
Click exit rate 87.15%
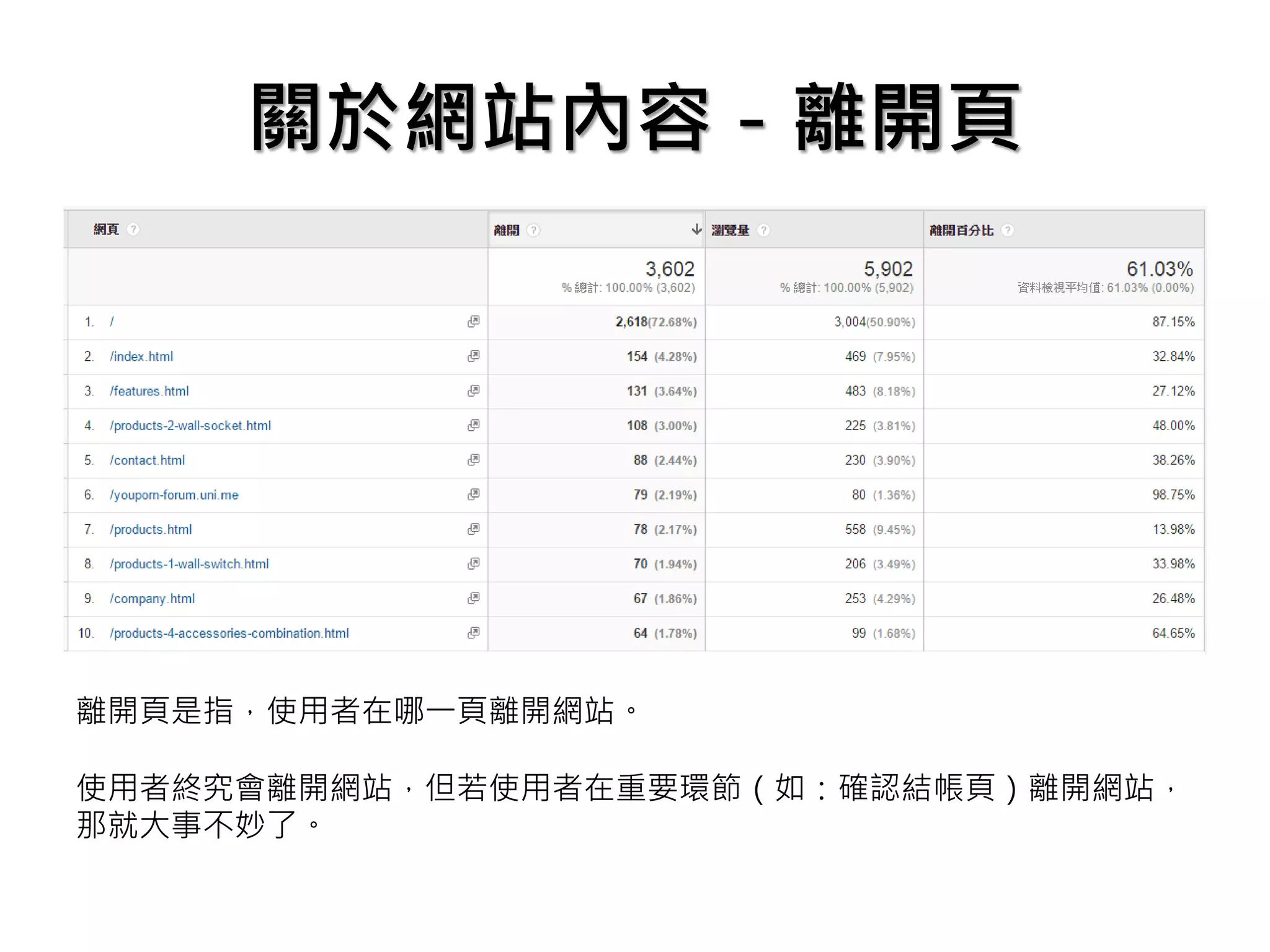1173,322
